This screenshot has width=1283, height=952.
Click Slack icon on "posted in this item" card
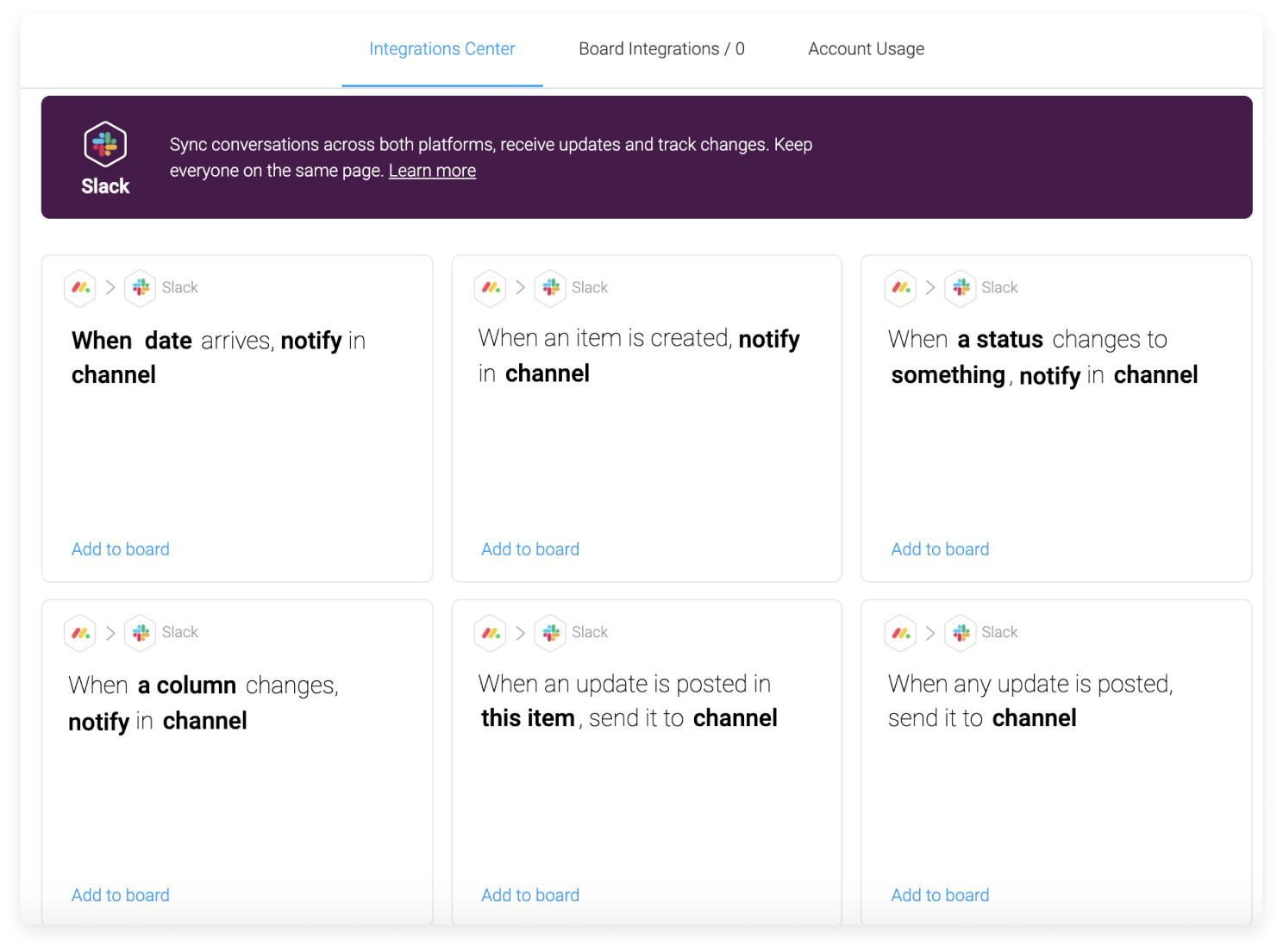coord(551,632)
